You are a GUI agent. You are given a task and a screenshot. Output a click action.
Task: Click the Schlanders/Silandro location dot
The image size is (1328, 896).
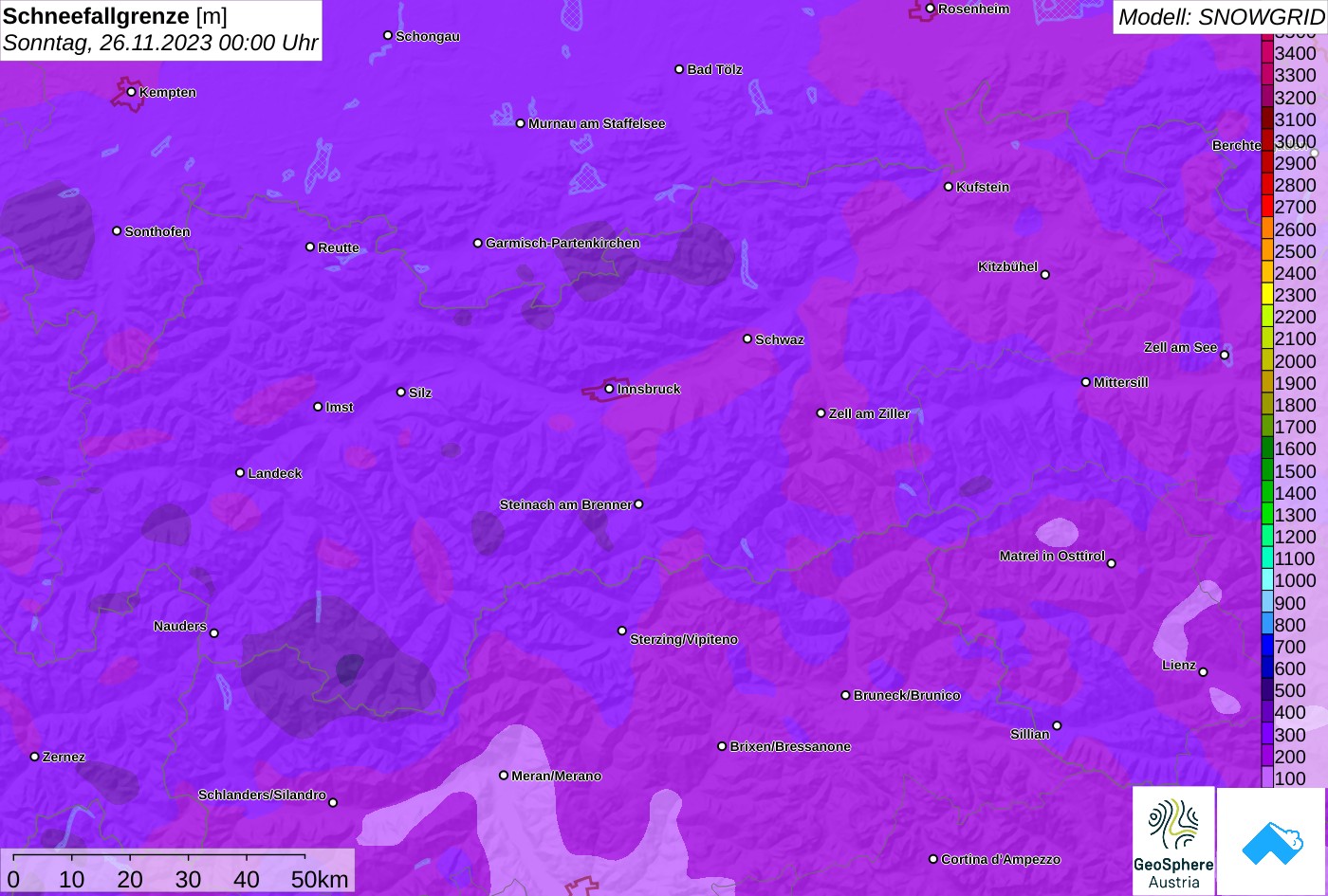coord(333,803)
